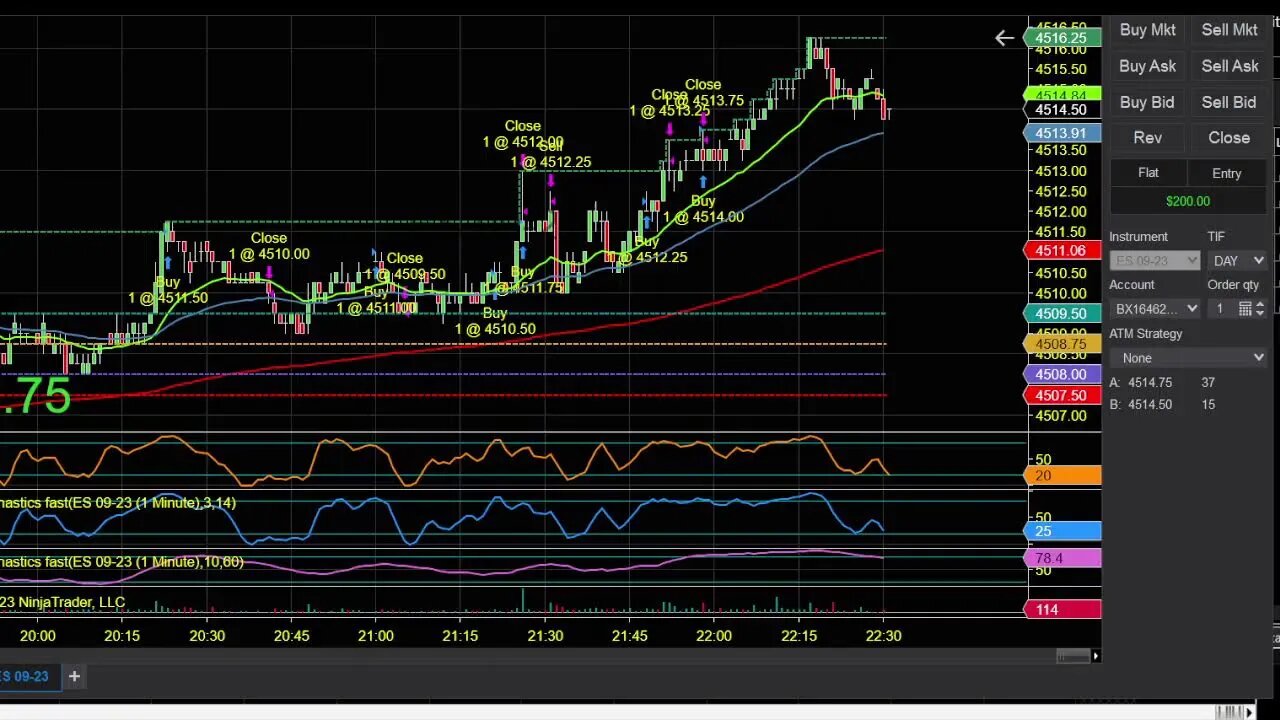Click the blue 4513.91 price marker
Viewport: 1280px width, 720px height.
[x=1064, y=133]
